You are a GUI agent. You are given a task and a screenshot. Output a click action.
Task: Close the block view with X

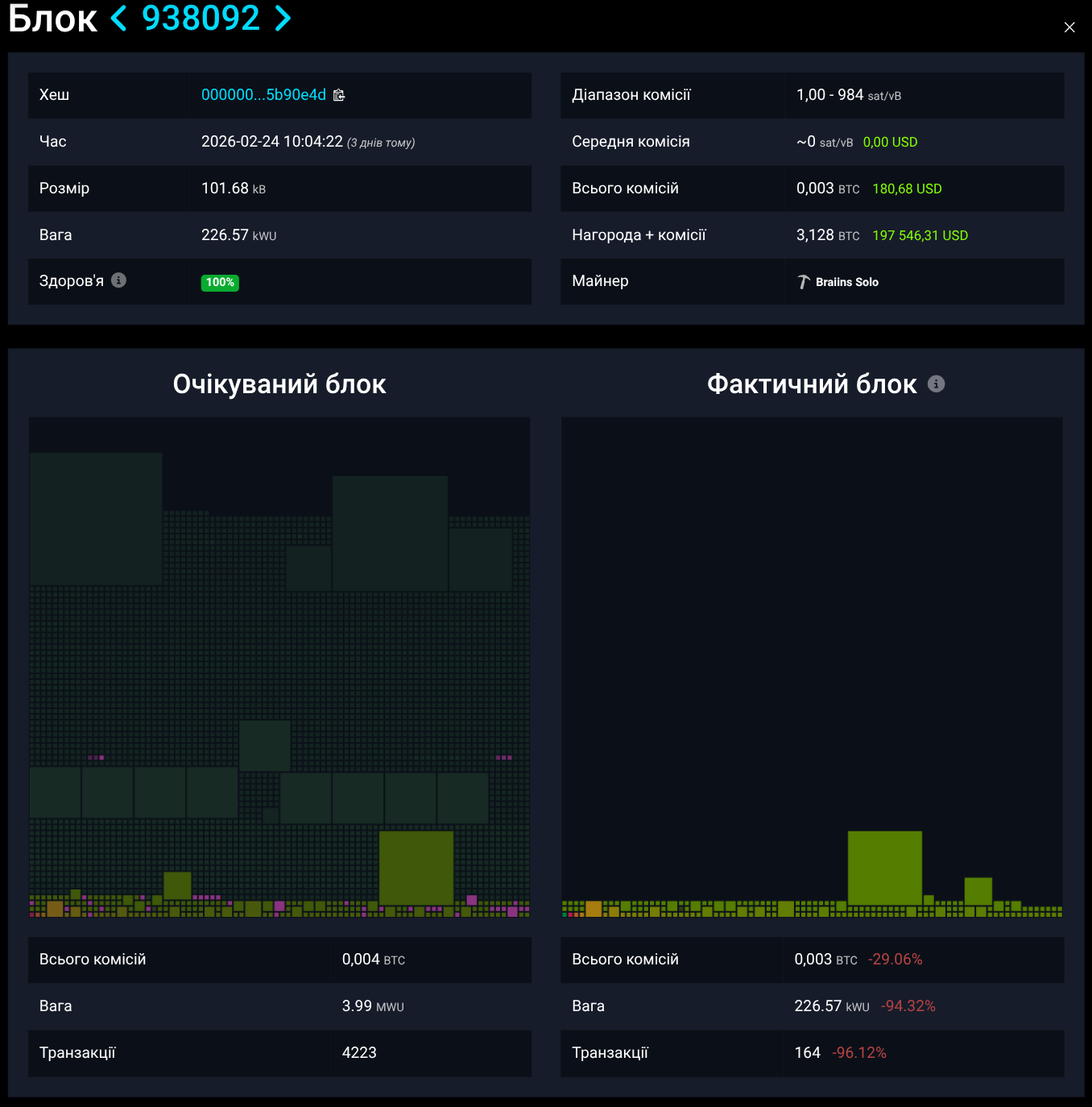[1069, 27]
